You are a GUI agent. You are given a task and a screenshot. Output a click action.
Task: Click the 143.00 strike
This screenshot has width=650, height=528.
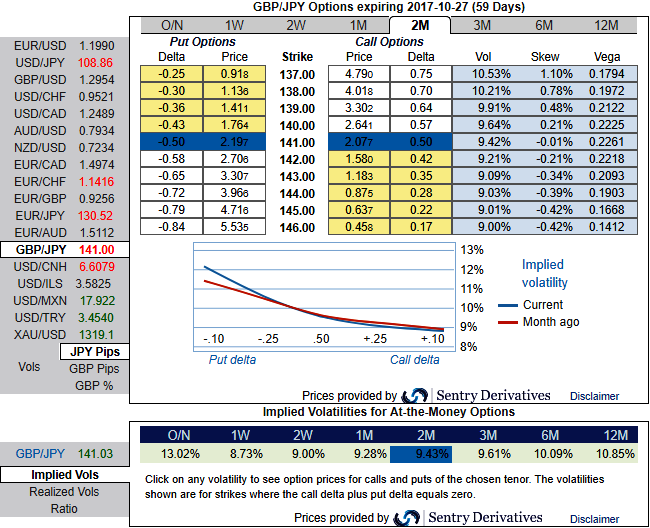(297, 177)
